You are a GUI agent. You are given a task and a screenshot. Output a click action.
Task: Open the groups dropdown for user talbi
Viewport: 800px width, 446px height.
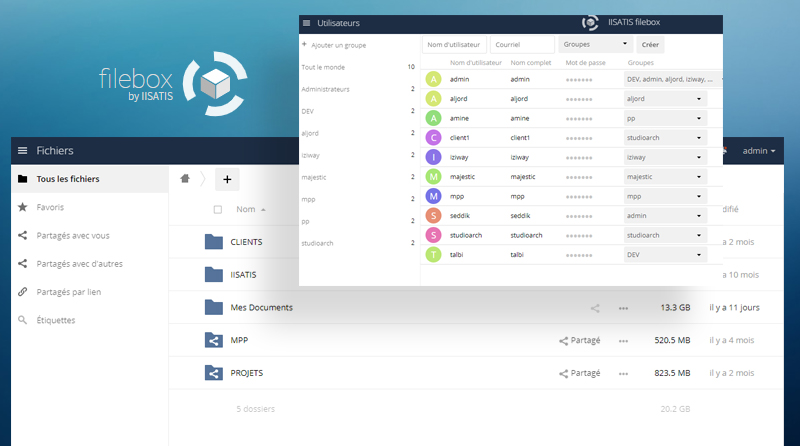click(x=665, y=254)
